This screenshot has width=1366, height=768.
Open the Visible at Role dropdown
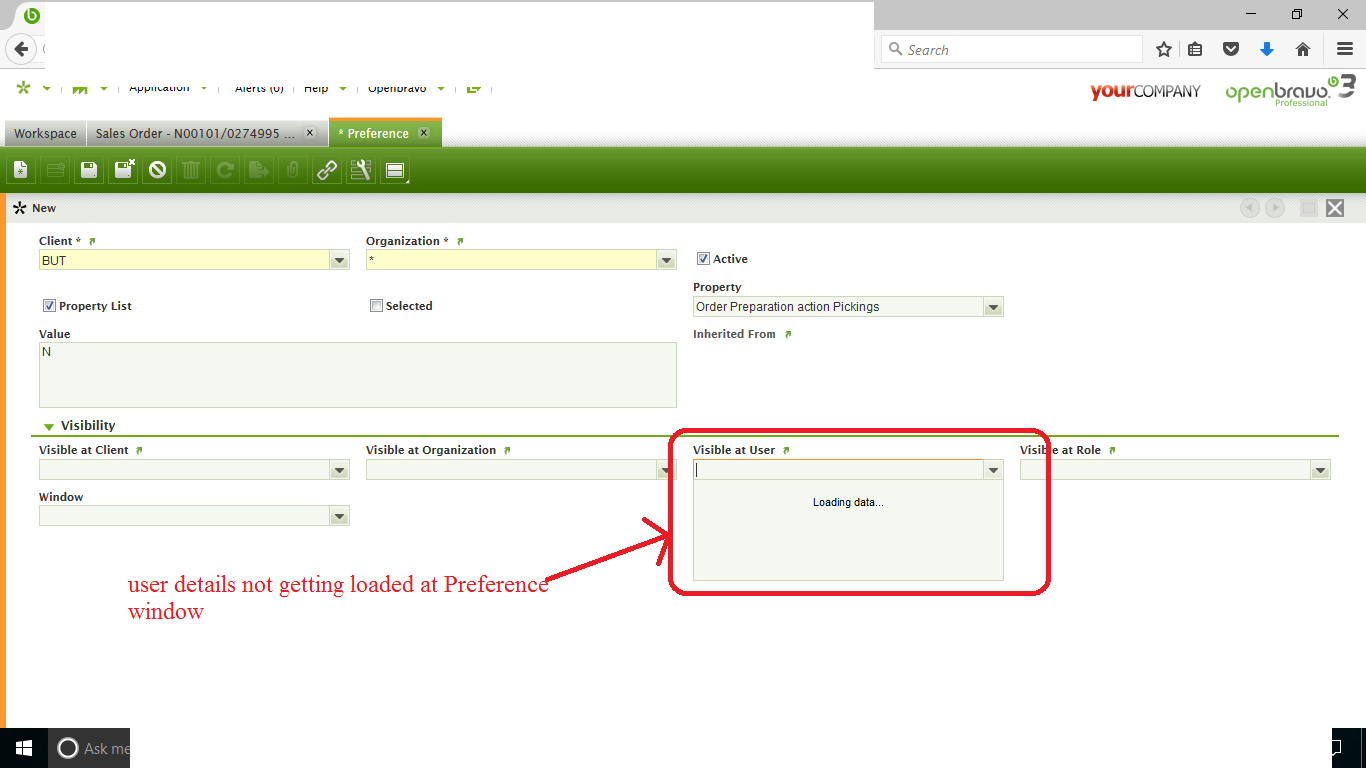click(1321, 470)
